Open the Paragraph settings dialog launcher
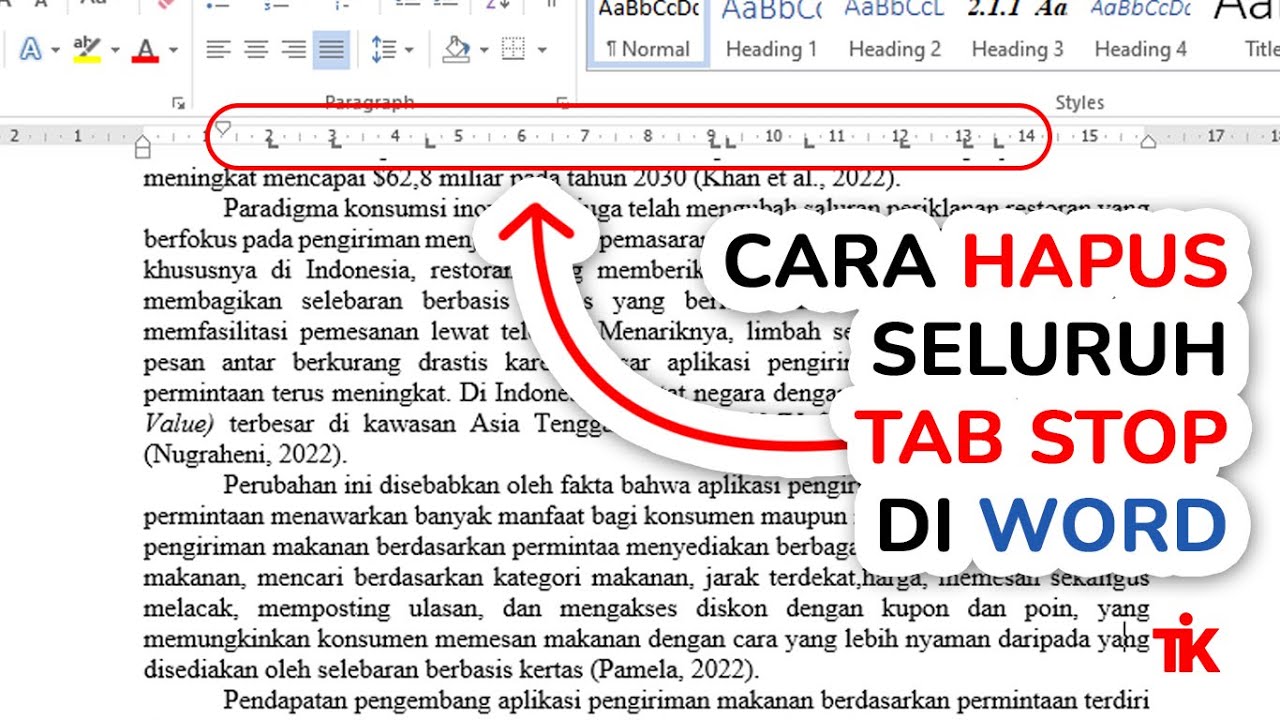The image size is (1280, 720). click(x=562, y=103)
